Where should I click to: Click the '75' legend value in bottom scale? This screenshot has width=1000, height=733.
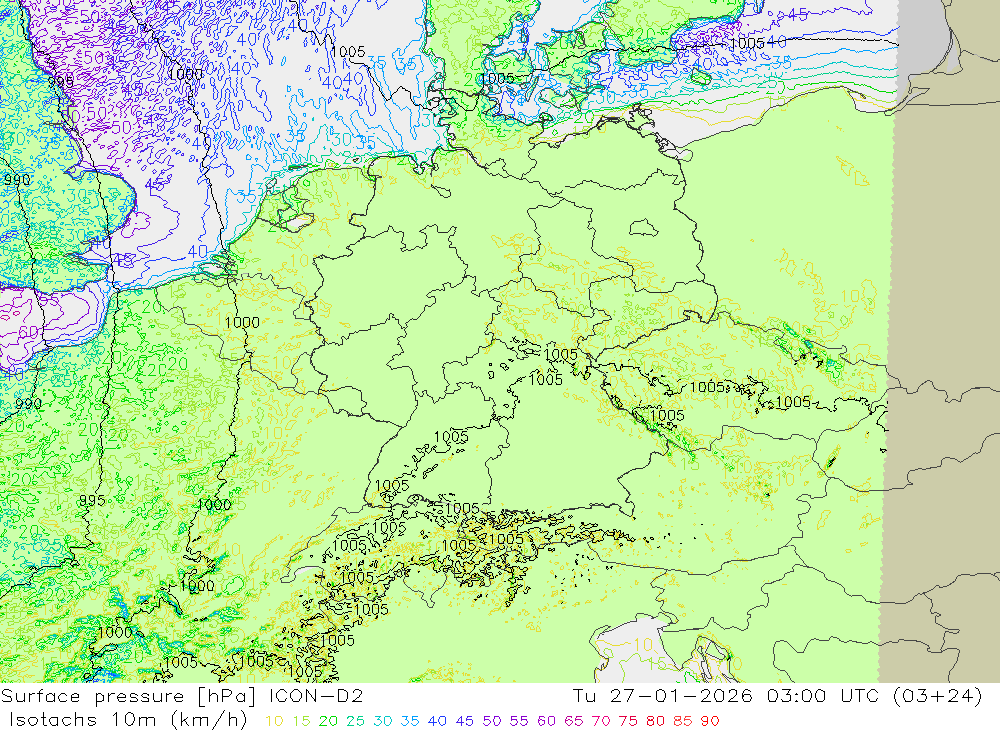(628, 722)
